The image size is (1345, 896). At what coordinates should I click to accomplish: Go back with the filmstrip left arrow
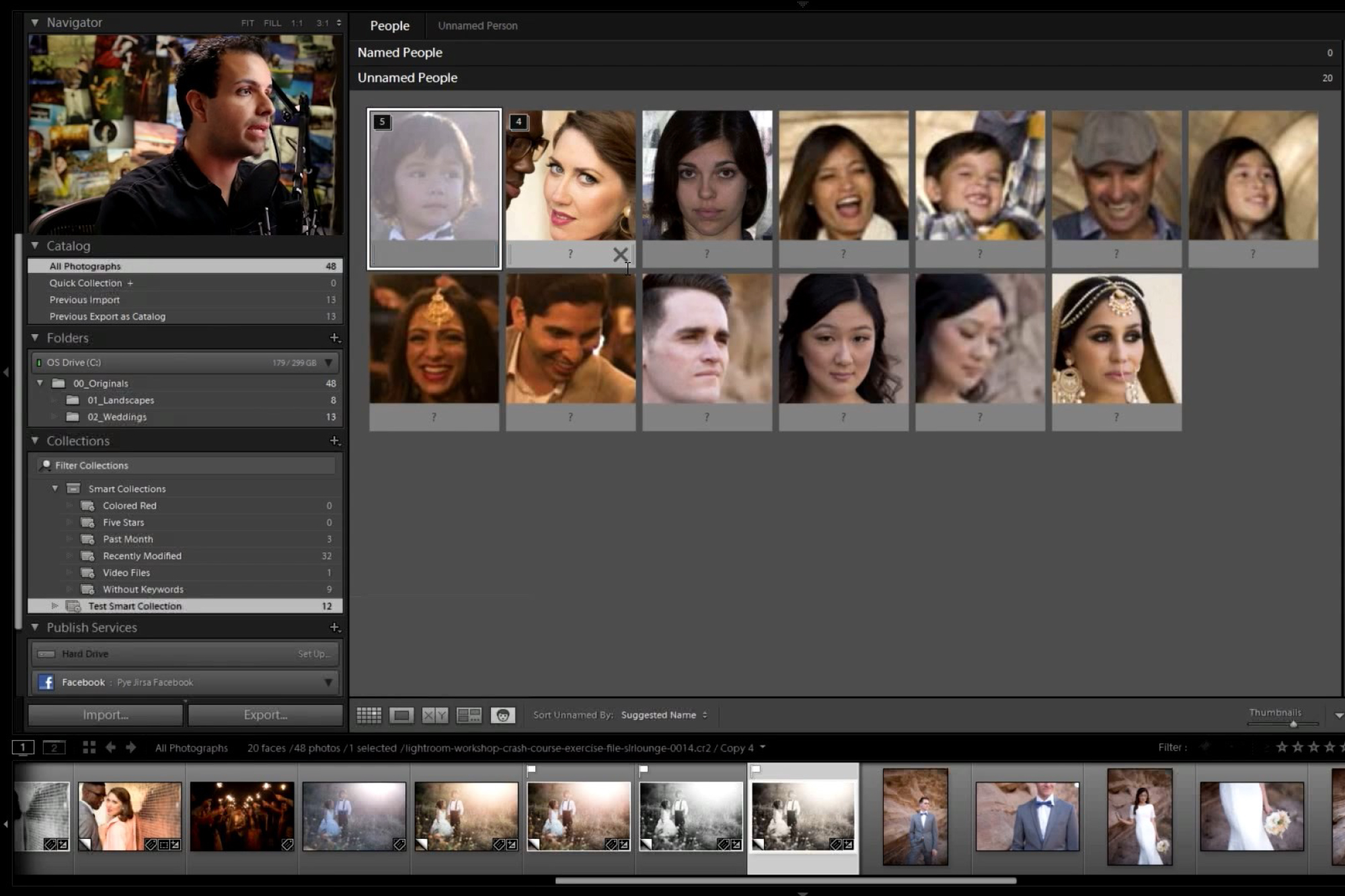(x=110, y=747)
